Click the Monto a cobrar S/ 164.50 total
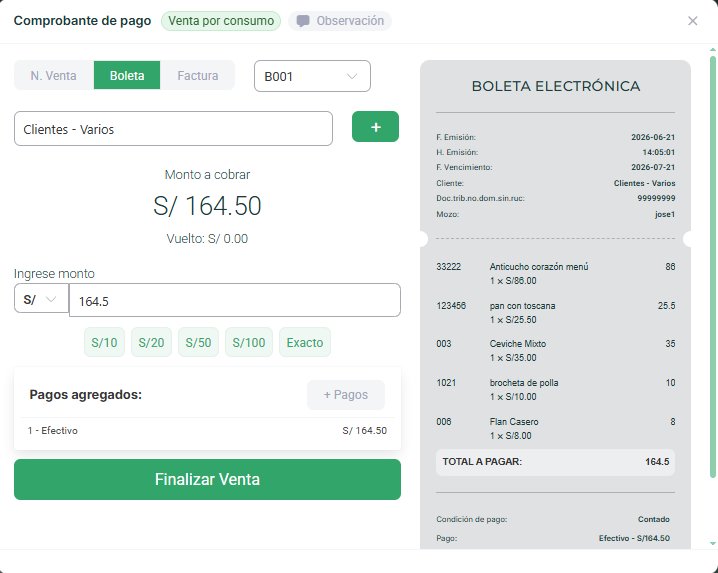718x573 pixels. (207, 206)
